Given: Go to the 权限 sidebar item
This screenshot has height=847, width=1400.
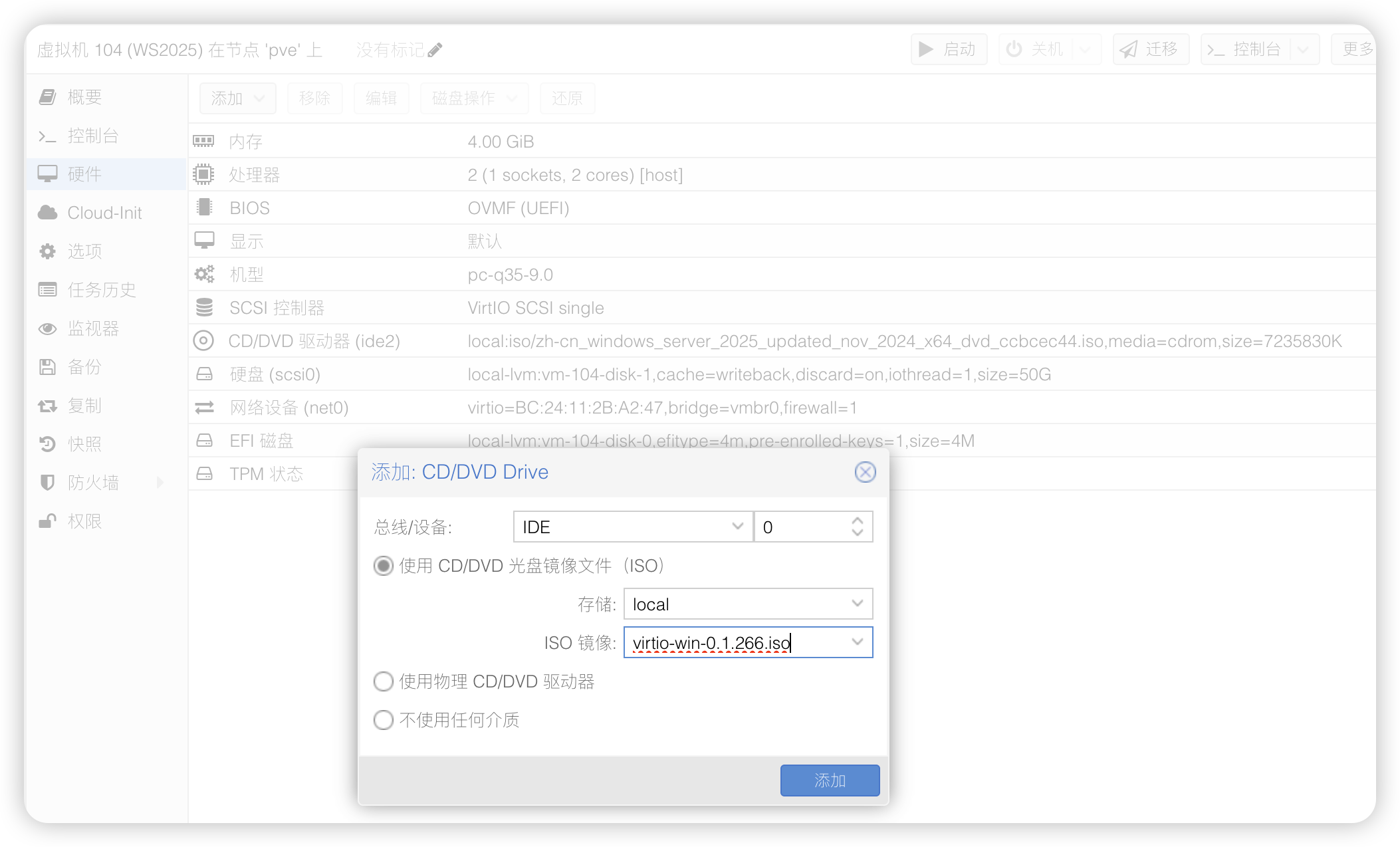Looking at the screenshot, I should pos(106,521).
